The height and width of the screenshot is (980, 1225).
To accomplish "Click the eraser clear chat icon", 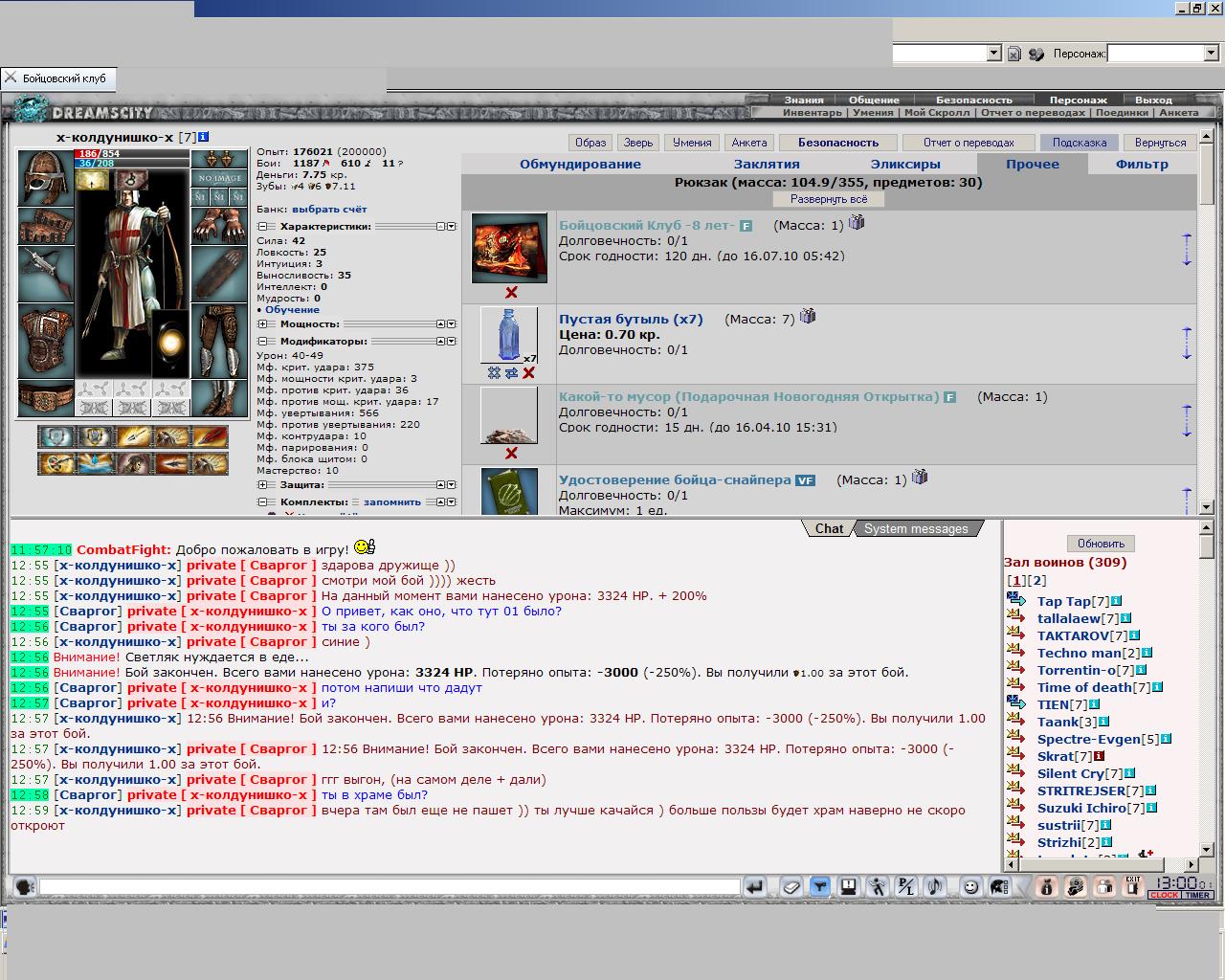I will 791,887.
